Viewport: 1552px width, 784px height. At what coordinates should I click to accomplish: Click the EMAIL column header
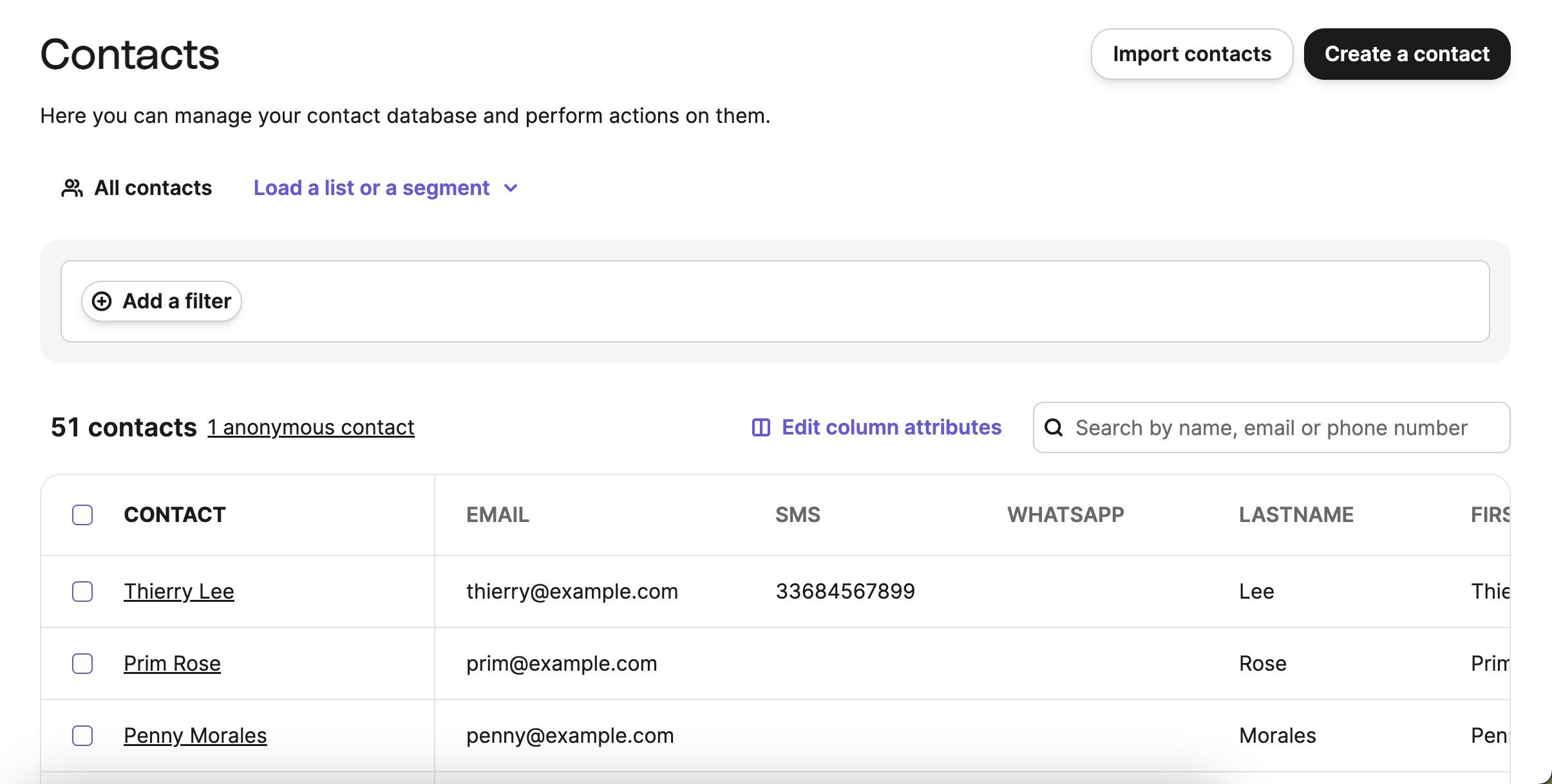pos(497,514)
